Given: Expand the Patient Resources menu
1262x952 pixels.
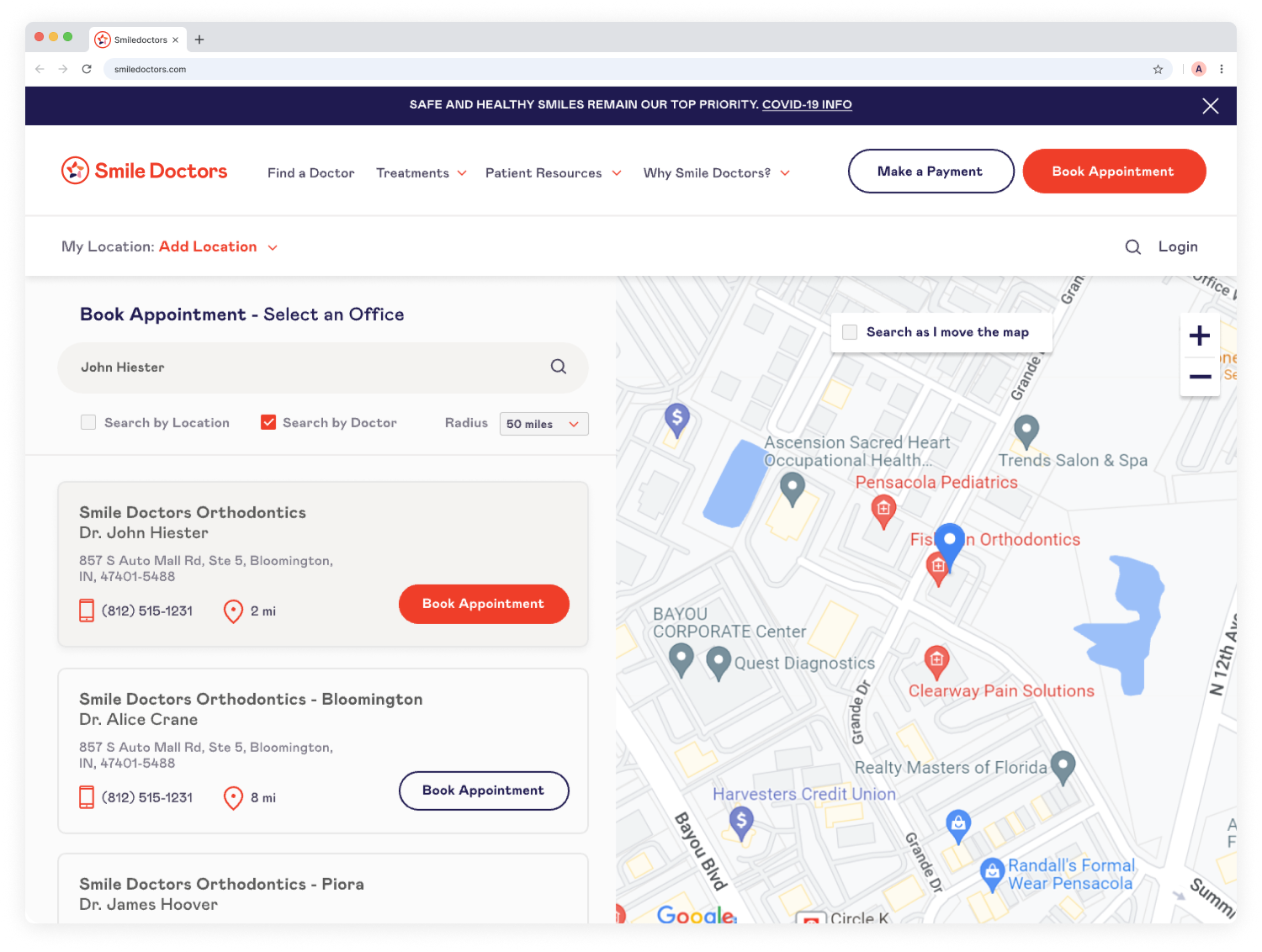Looking at the screenshot, I should [554, 173].
